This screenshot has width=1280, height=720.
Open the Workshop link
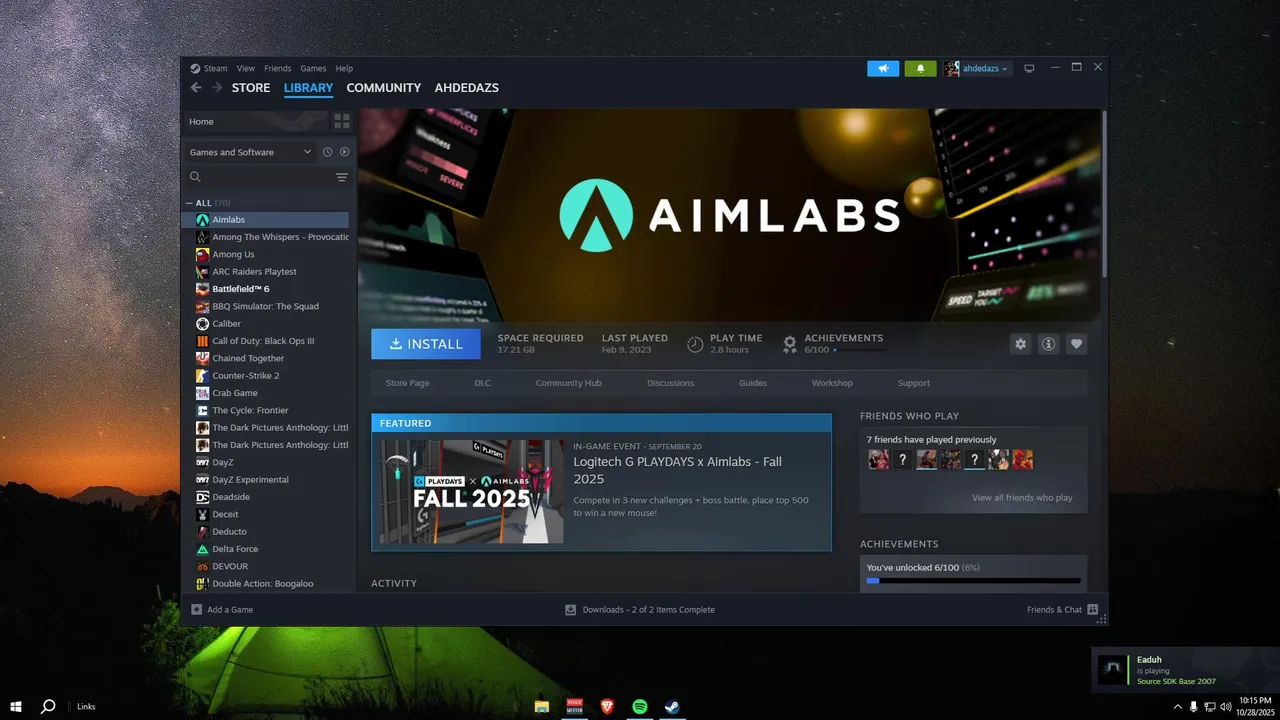click(x=832, y=383)
